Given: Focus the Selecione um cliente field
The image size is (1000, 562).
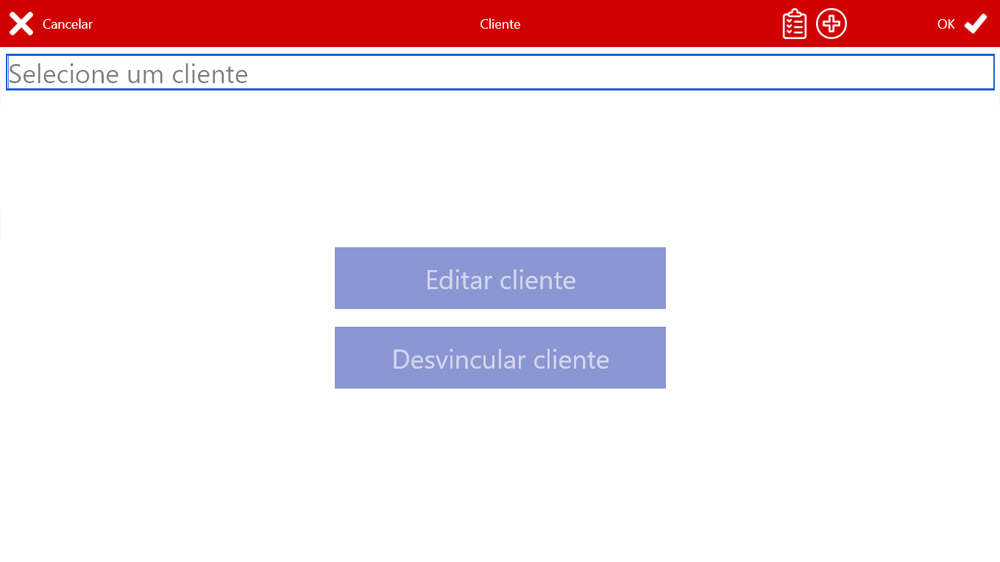Looking at the screenshot, I should tap(500, 73).
